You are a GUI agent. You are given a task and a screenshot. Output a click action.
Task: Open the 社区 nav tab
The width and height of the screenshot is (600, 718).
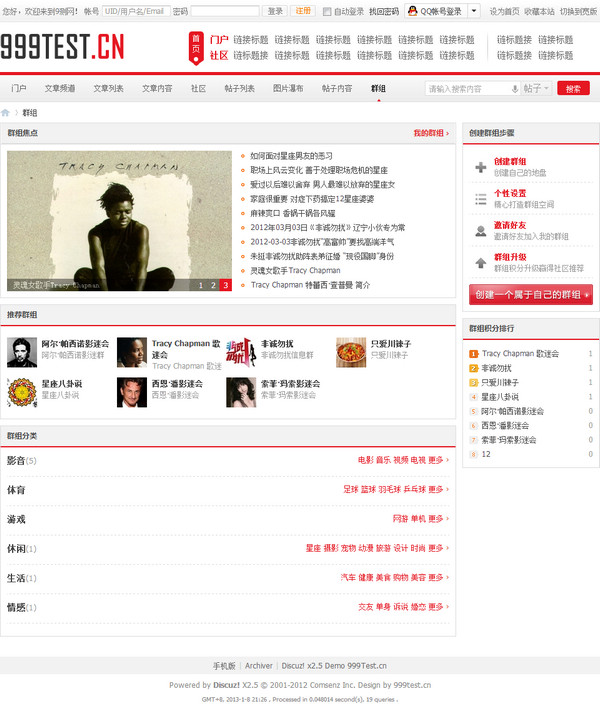pyautogui.click(x=198, y=88)
